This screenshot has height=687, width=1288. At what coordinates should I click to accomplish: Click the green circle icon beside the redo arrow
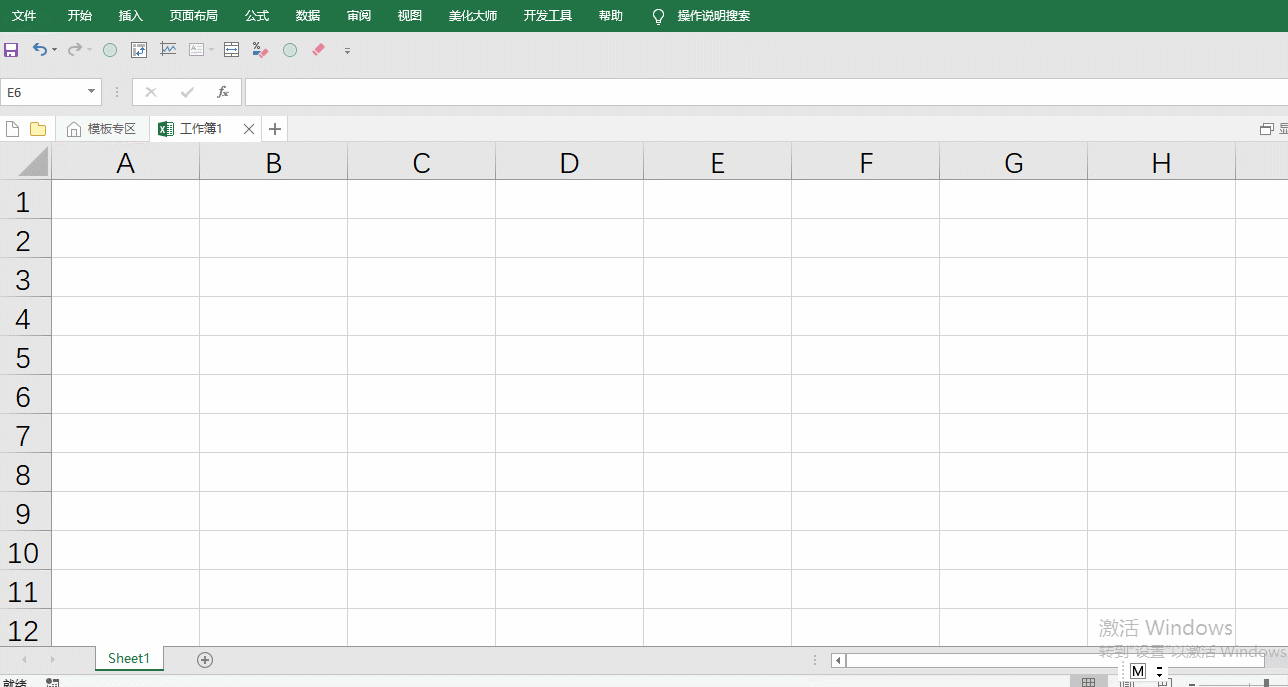[110, 50]
